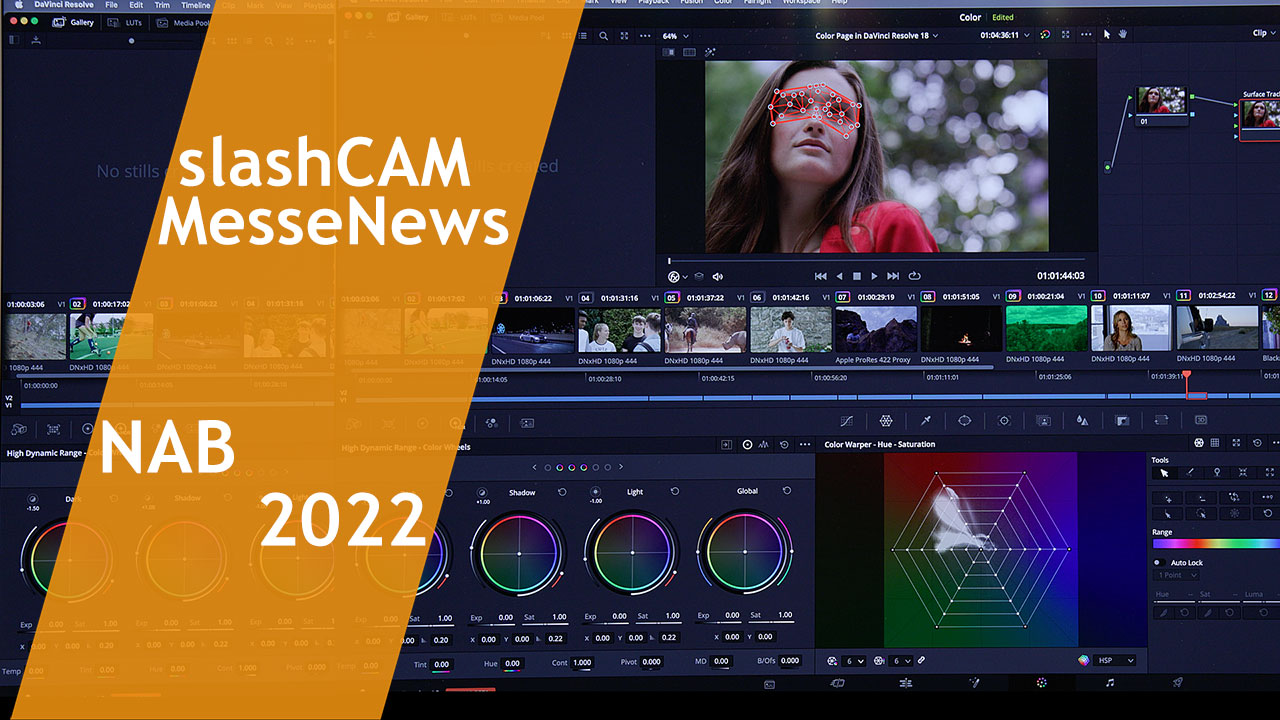Click the link chain icon in Color Warper

point(921,661)
